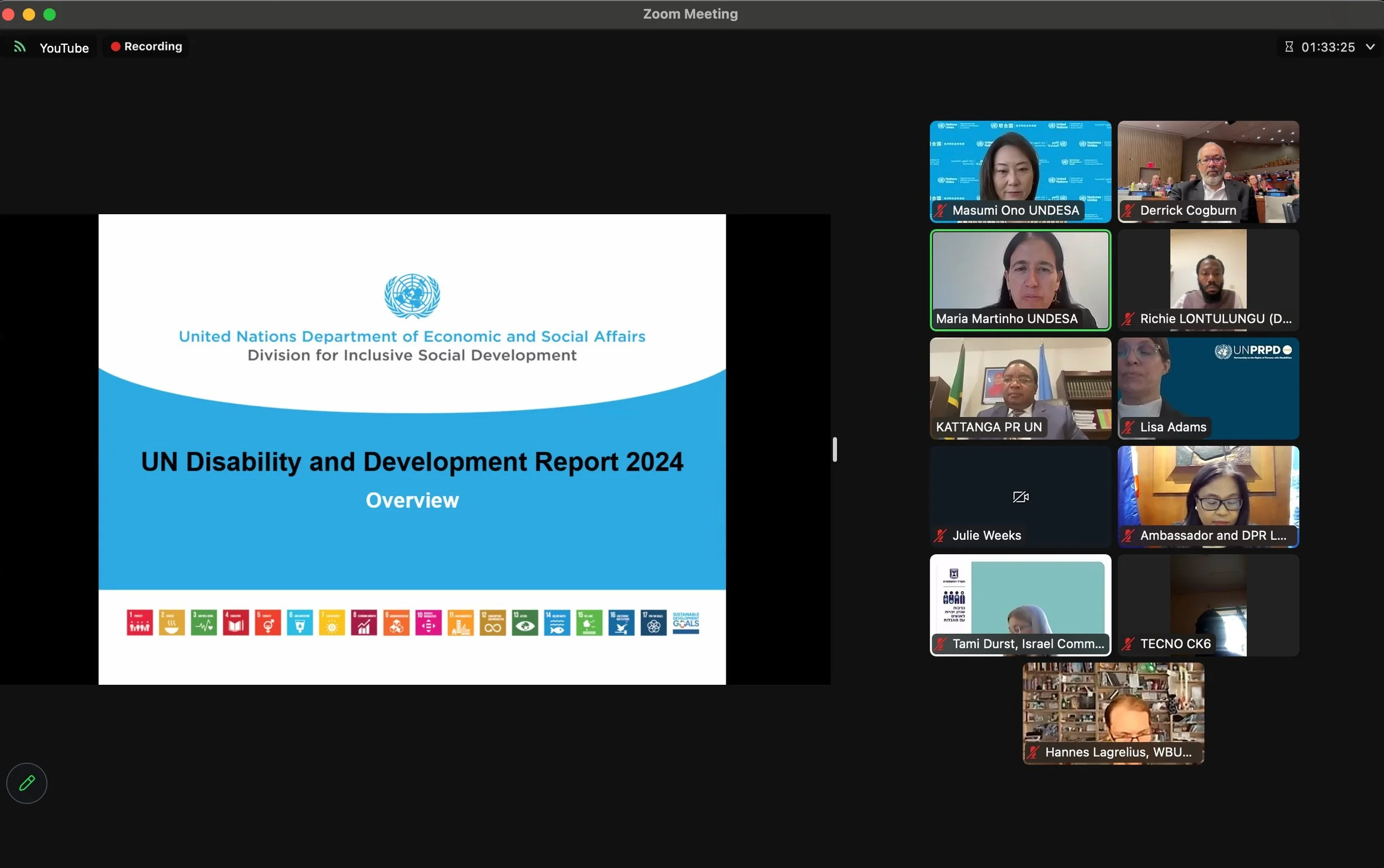Click Masumi Ono's muted microphone icon
The image size is (1384, 868).
click(940, 211)
